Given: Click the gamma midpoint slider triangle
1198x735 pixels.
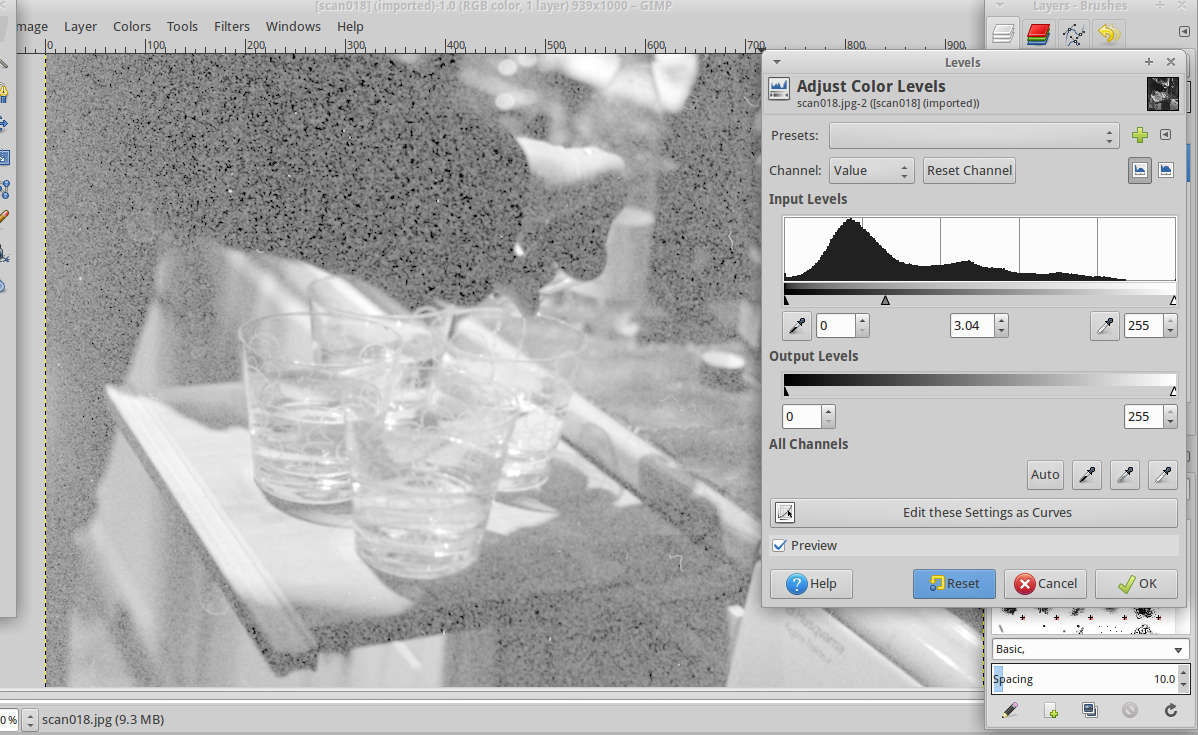Looking at the screenshot, I should coord(885,300).
